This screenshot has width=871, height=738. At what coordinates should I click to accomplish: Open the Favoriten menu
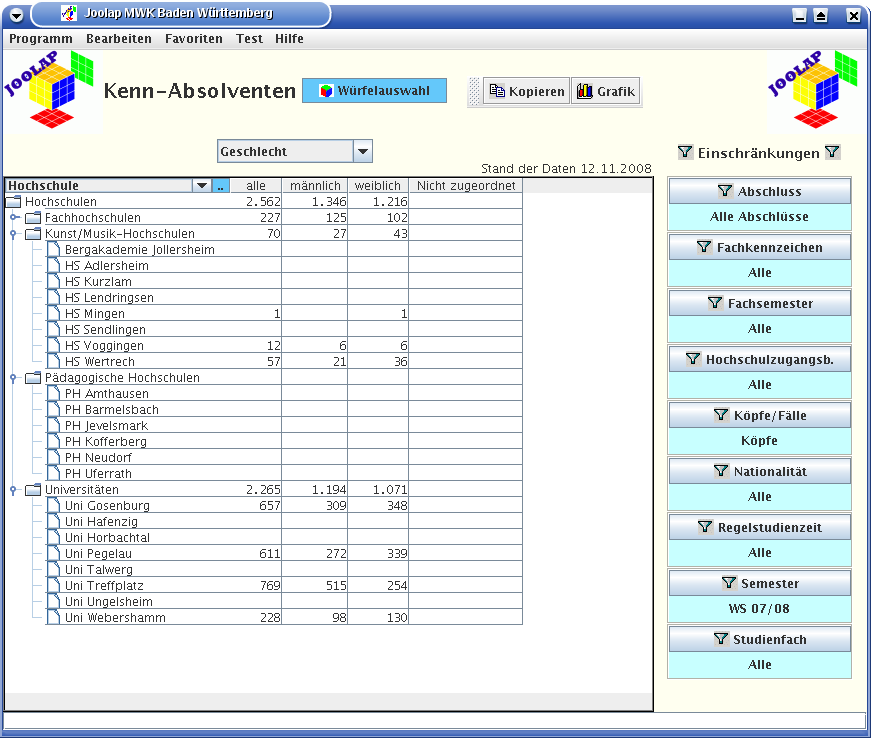(x=194, y=39)
